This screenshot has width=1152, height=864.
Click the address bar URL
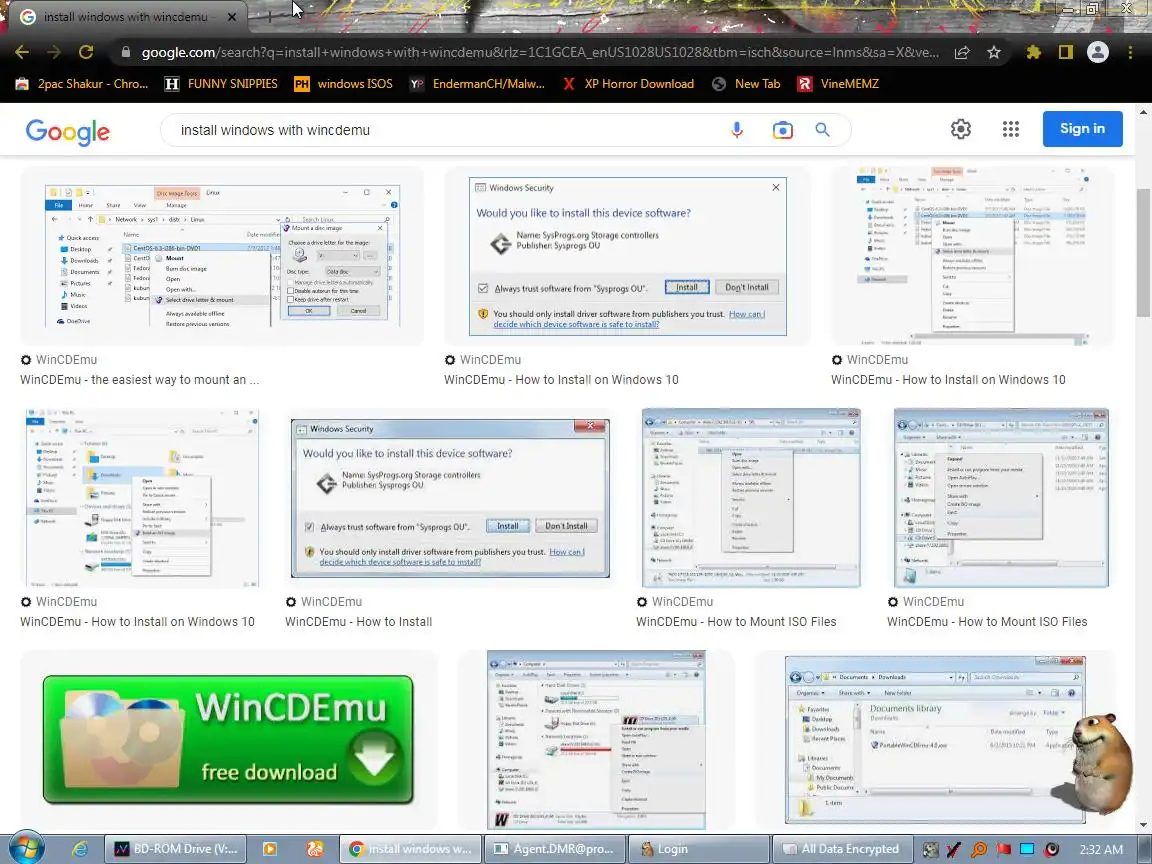point(540,52)
